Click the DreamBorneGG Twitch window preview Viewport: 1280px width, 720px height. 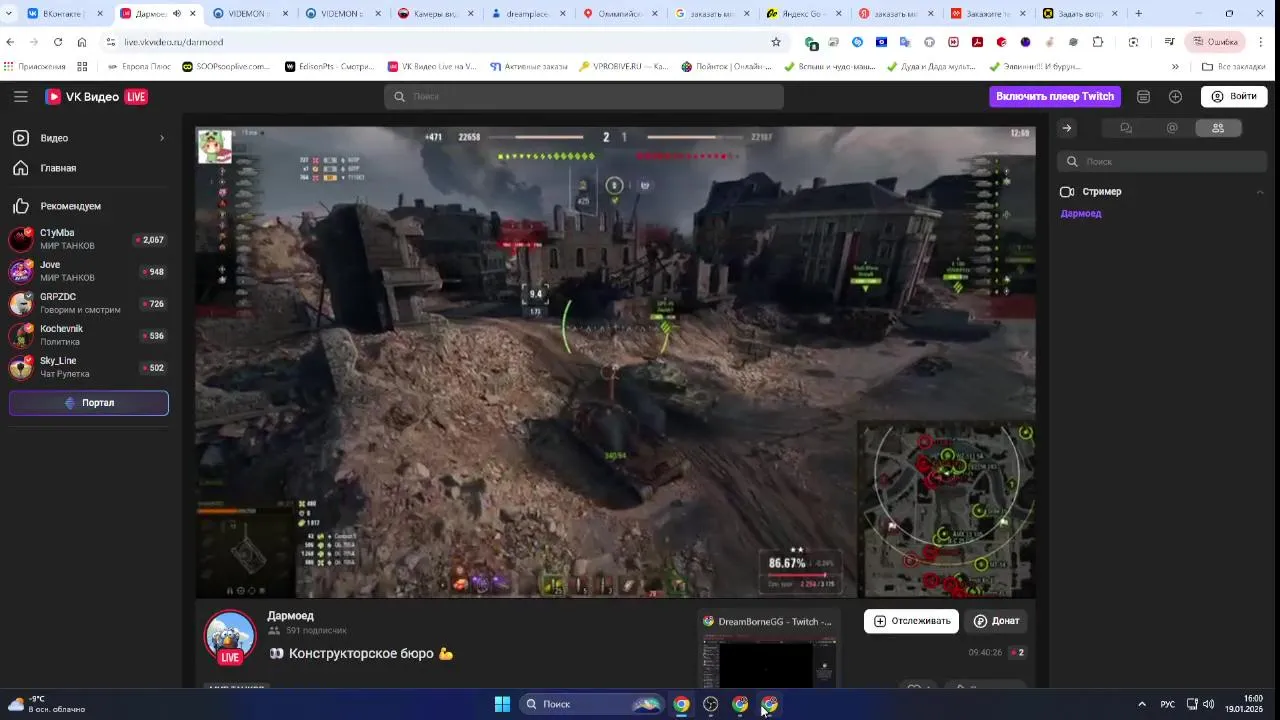pos(768,650)
